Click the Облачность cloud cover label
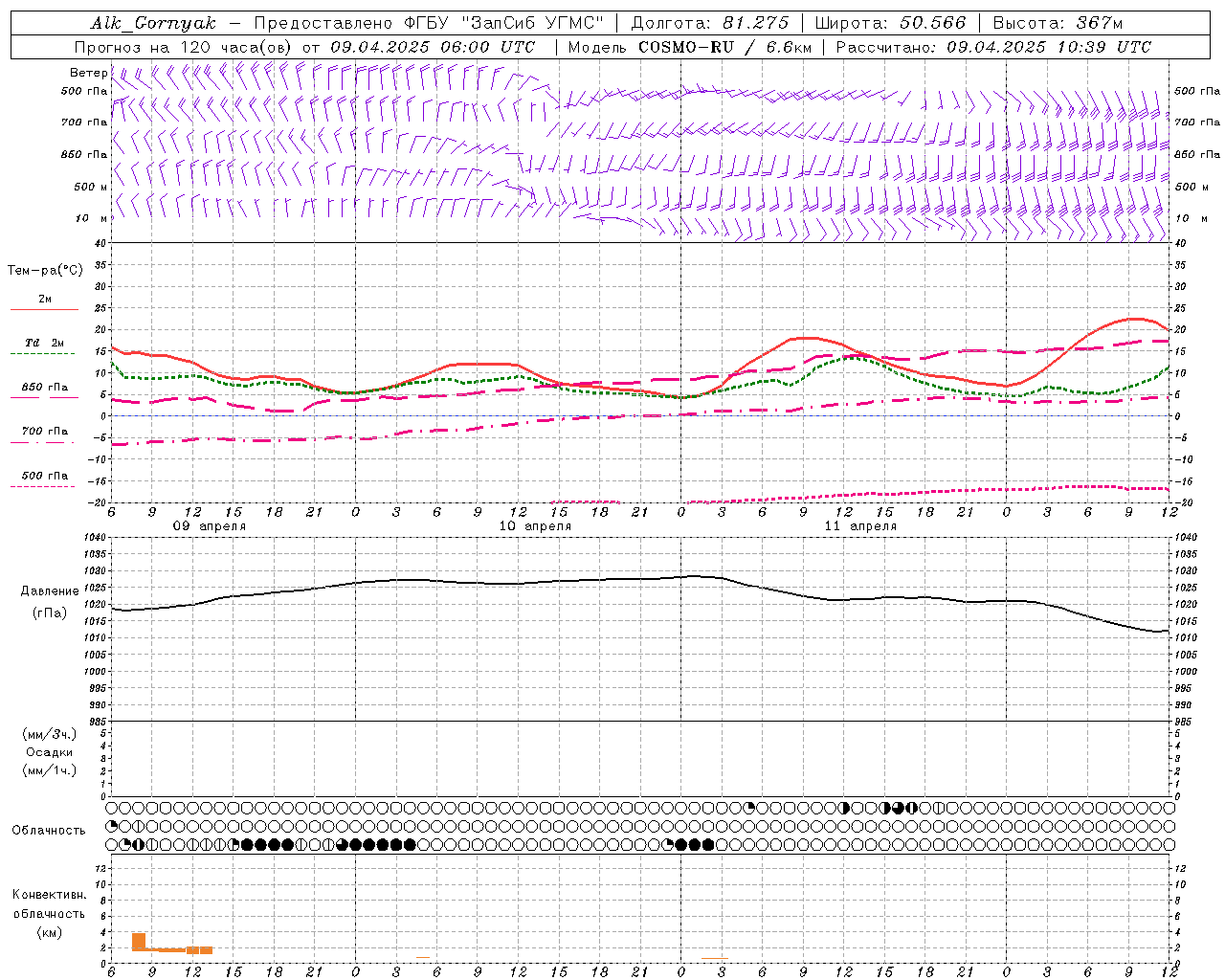This screenshot has height=980, width=1225. tap(49, 831)
